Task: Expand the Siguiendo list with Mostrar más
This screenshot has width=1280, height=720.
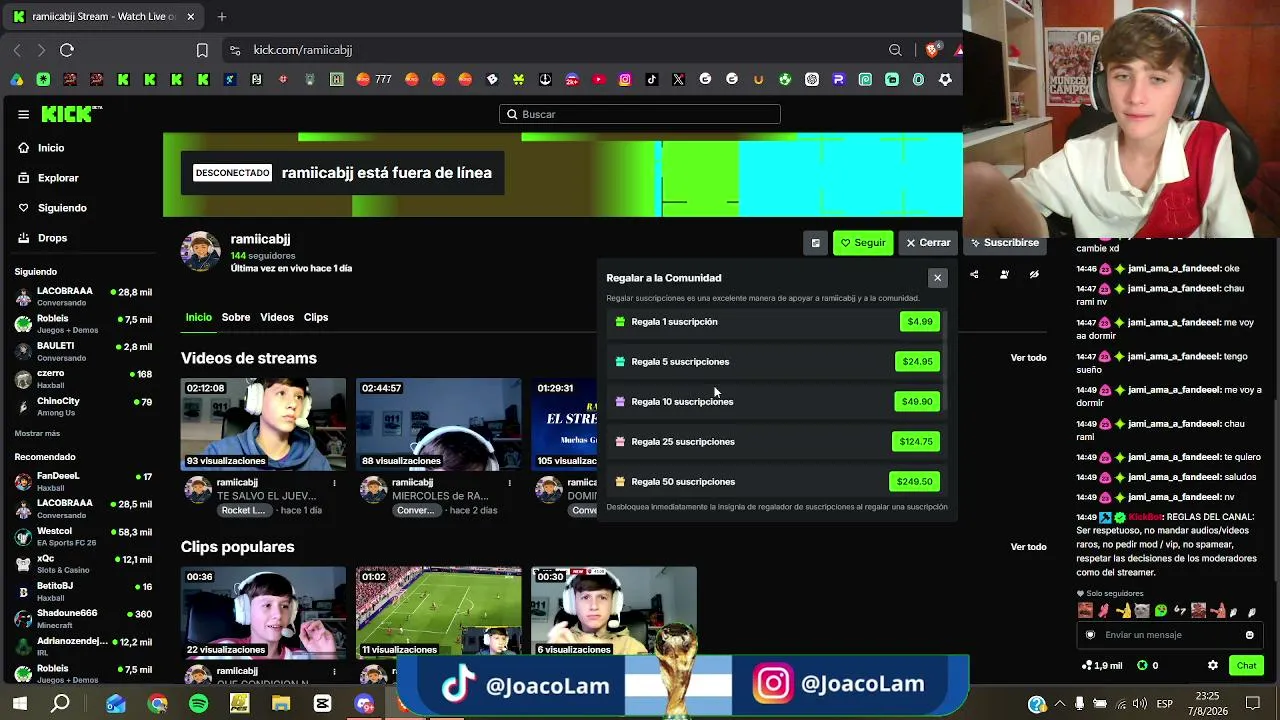Action: [x=37, y=433]
